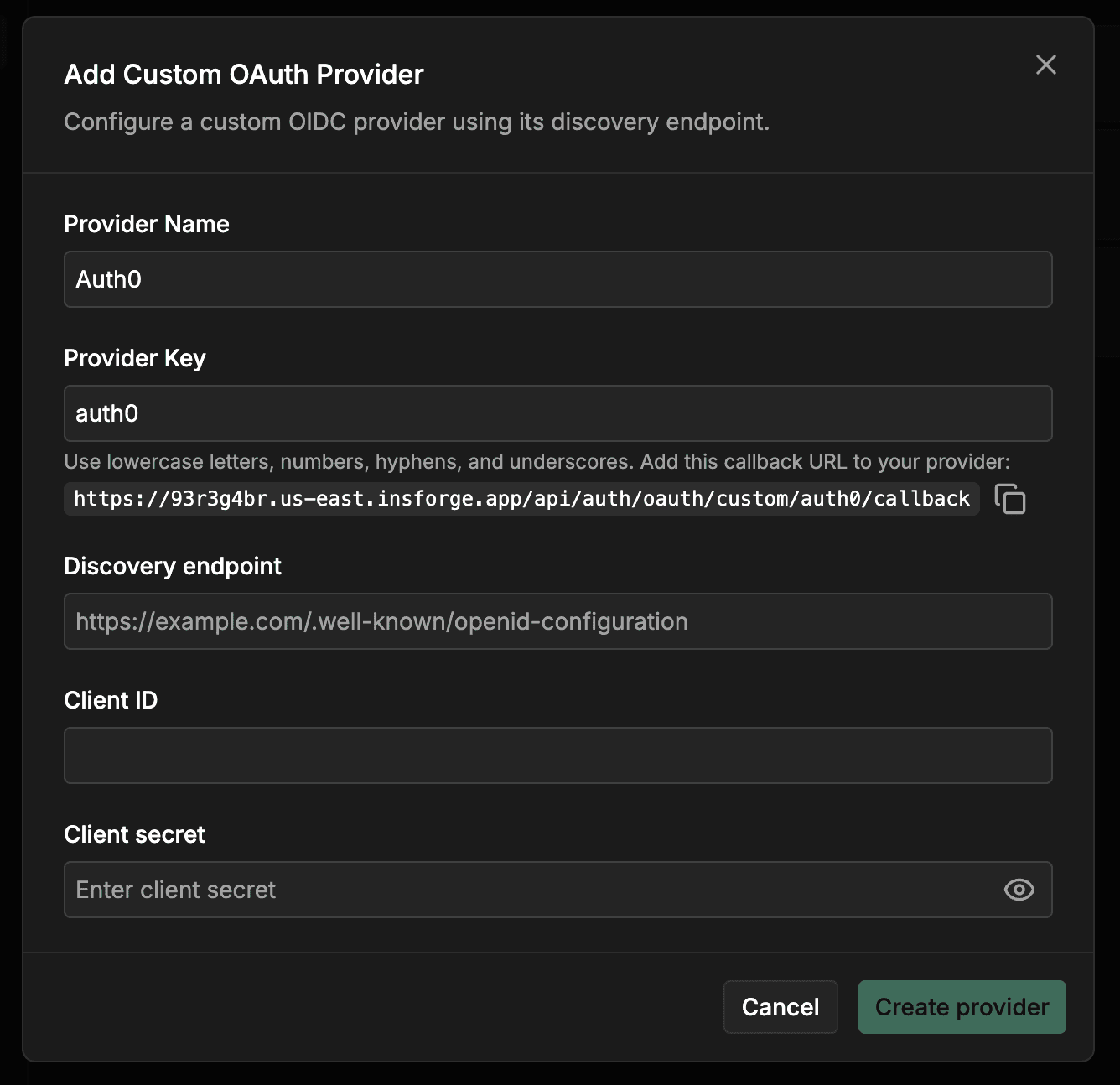This screenshot has height=1085, width=1120.
Task: Select the empty Client ID field
Action: pyautogui.click(x=557, y=755)
